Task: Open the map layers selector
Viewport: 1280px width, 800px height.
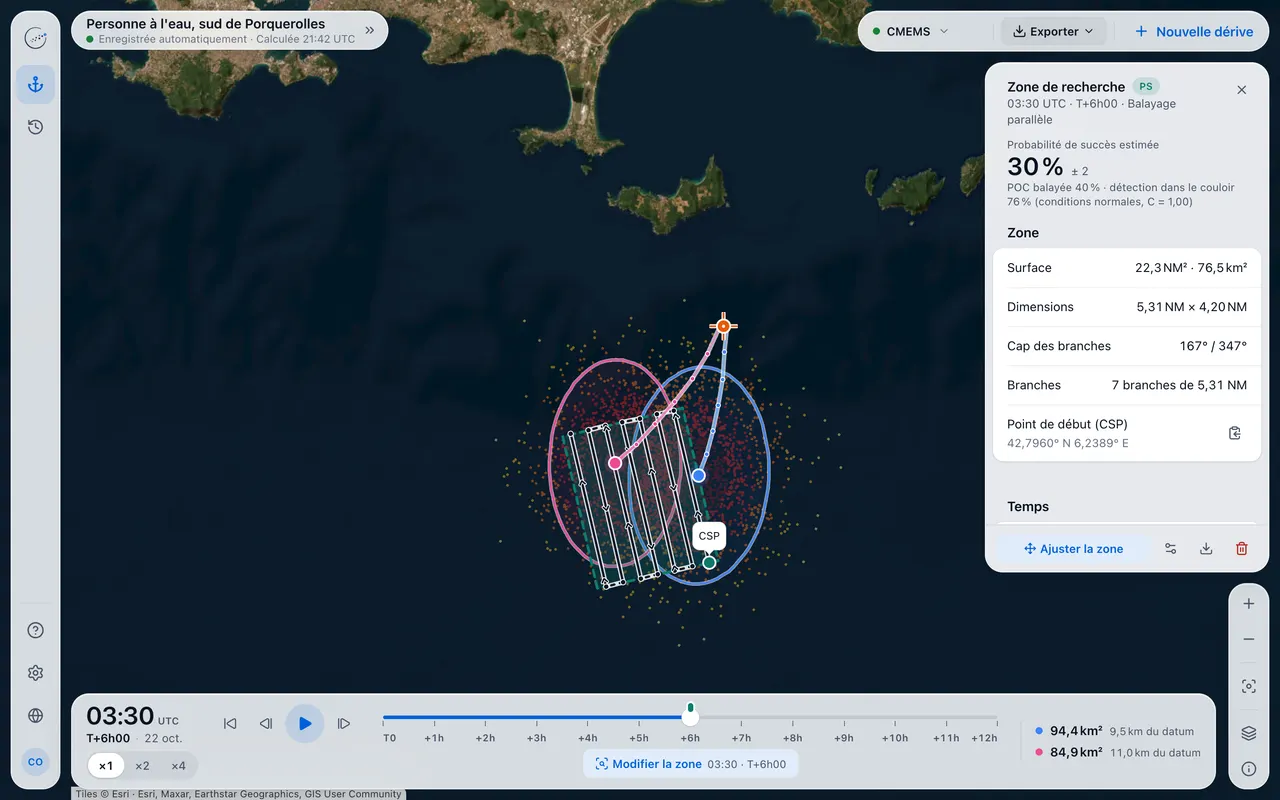Action: tap(1249, 733)
